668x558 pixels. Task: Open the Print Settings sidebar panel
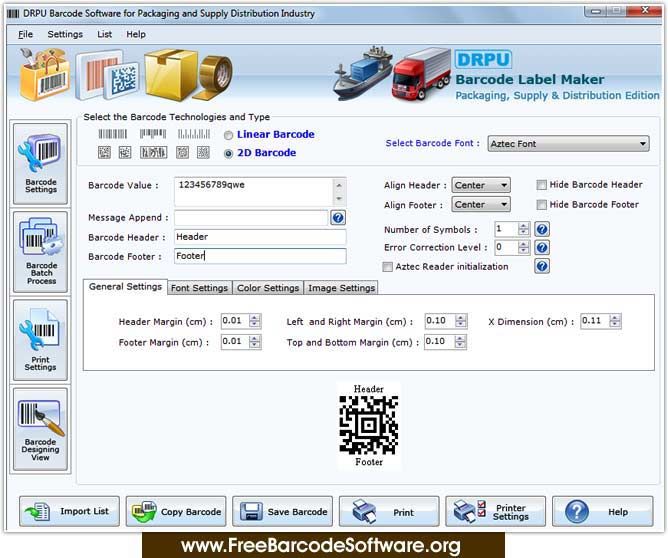(40, 340)
